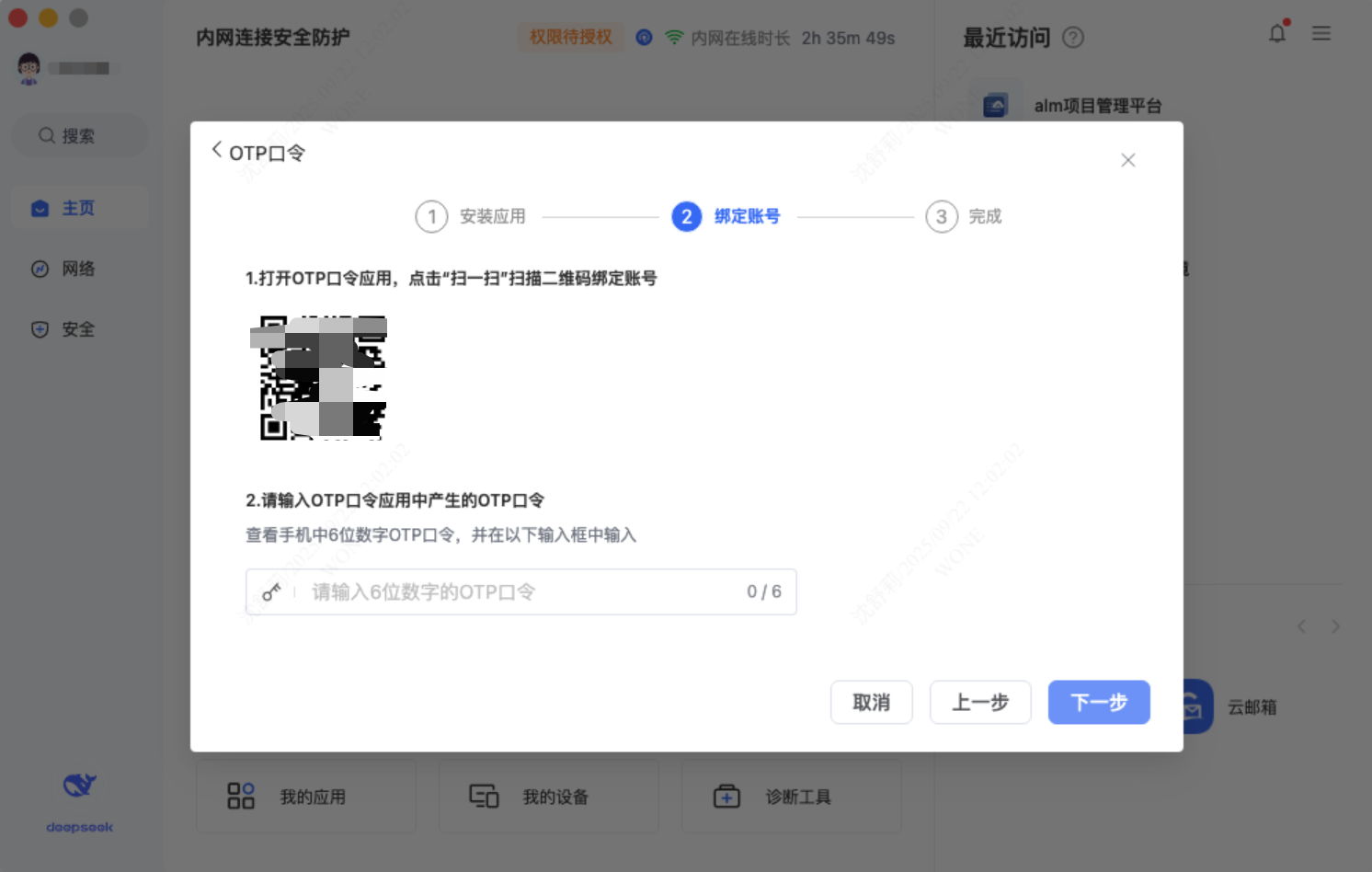Click the key icon in OTP field
The width and height of the screenshot is (1372, 872).
click(x=271, y=591)
